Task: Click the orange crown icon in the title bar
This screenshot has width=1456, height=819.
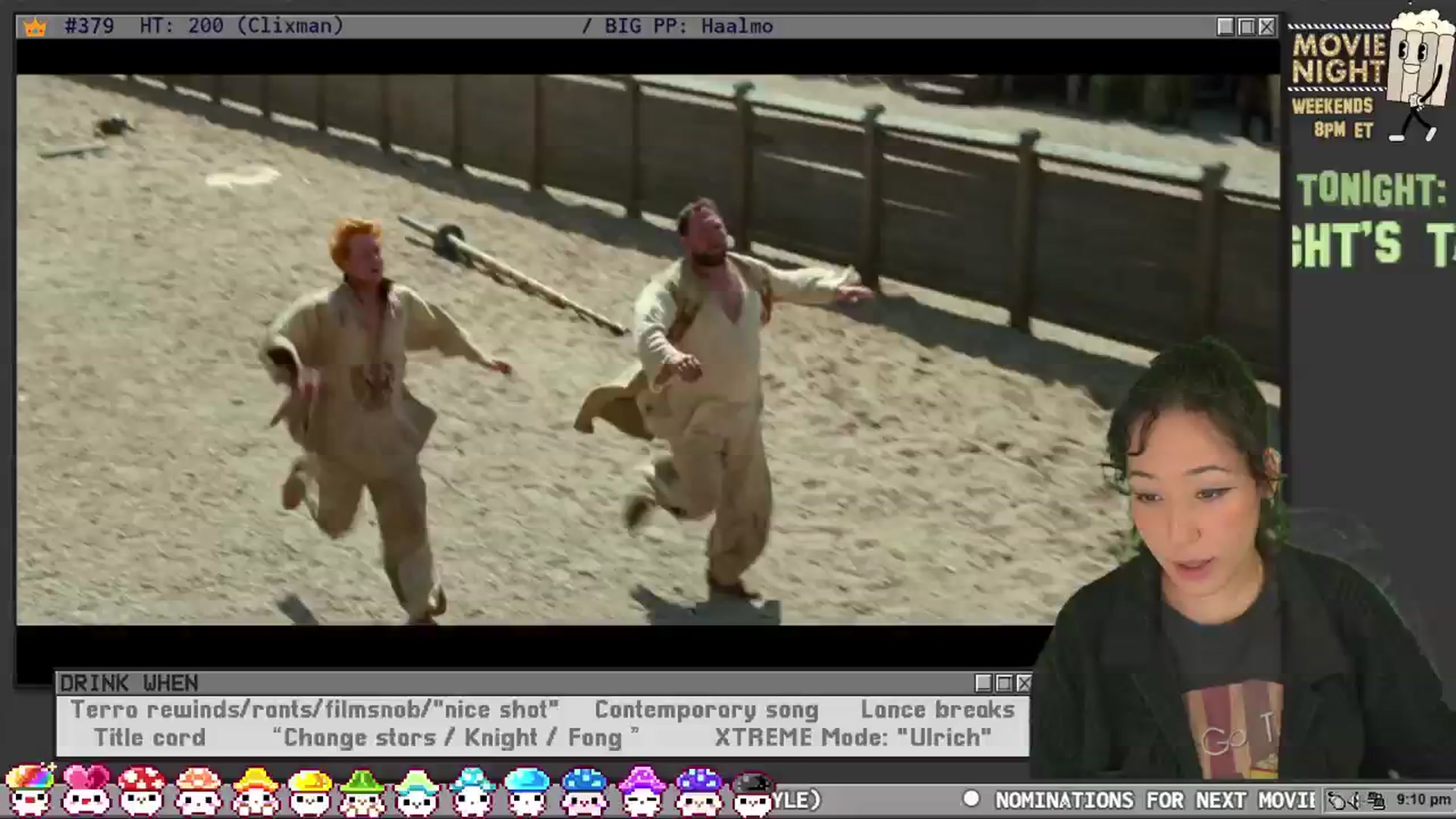Action: coord(35,27)
